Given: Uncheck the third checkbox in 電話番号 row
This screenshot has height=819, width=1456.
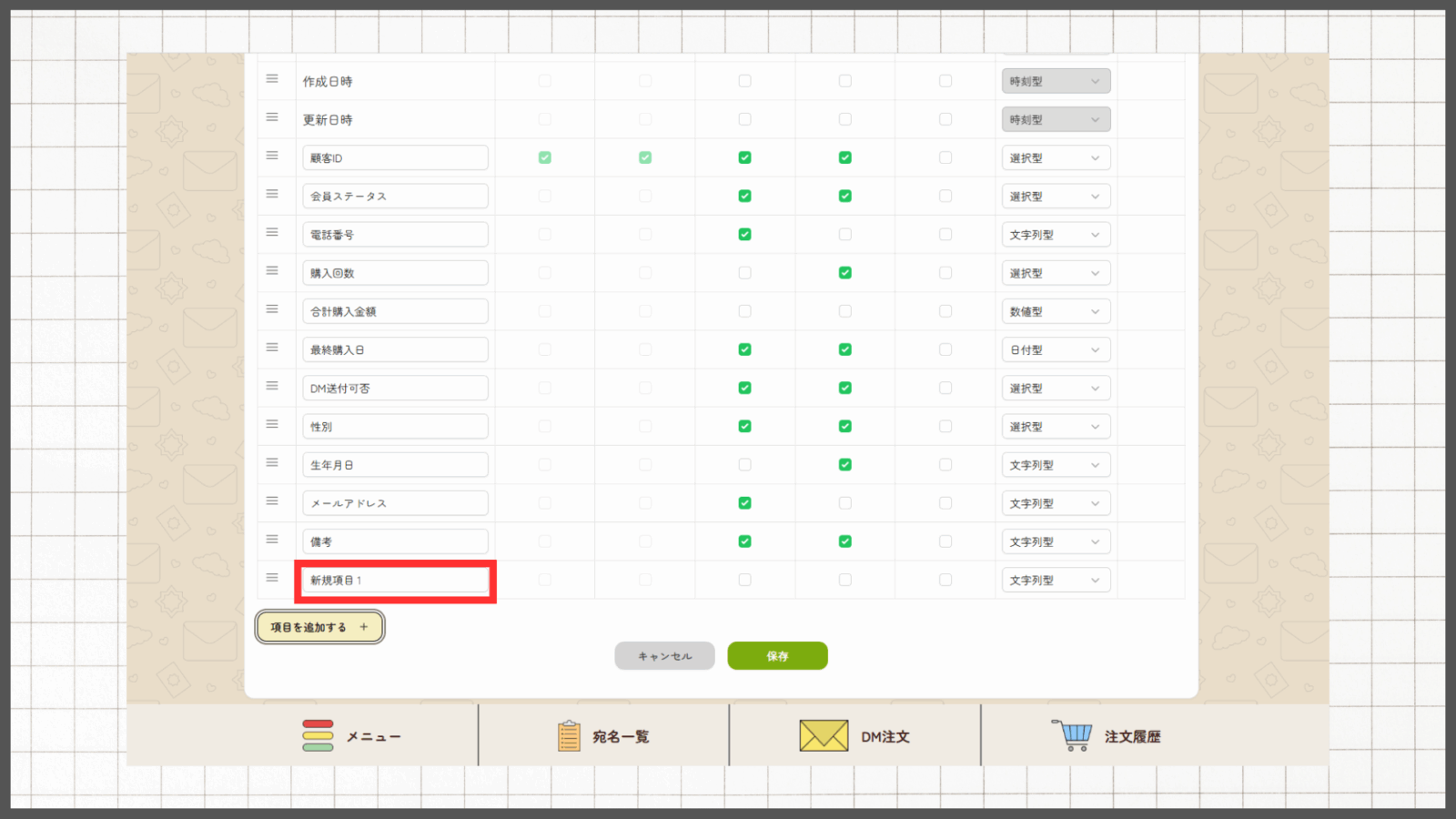Looking at the screenshot, I should tap(744, 235).
